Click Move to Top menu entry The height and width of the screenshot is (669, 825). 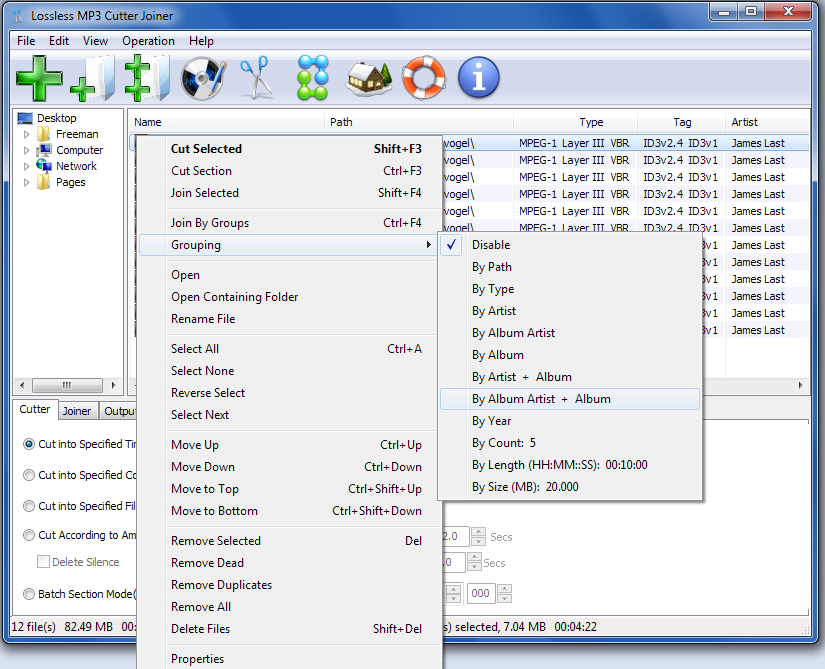289,489
